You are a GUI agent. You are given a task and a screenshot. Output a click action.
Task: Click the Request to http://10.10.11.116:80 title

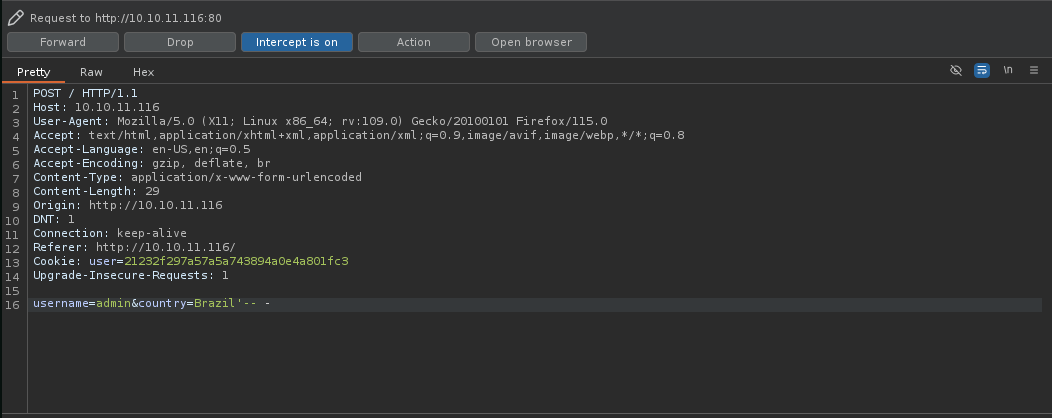[125, 18]
